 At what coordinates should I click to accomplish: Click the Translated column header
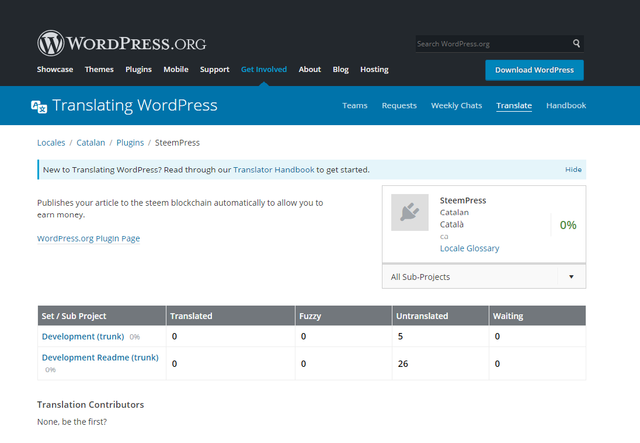[x=231, y=316]
